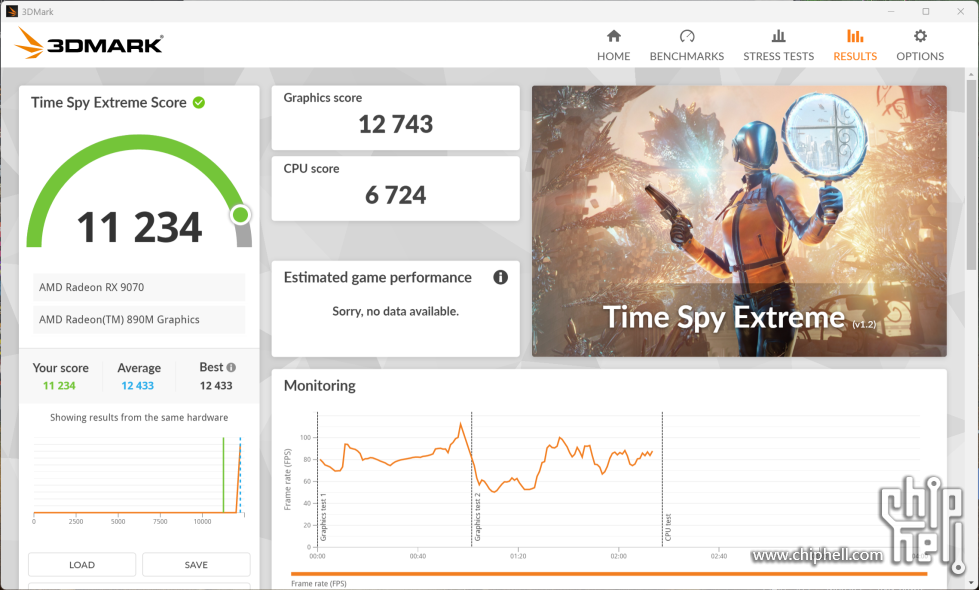The height and width of the screenshot is (590, 979).
Task: Open the RESULTS tab
Action: point(855,46)
